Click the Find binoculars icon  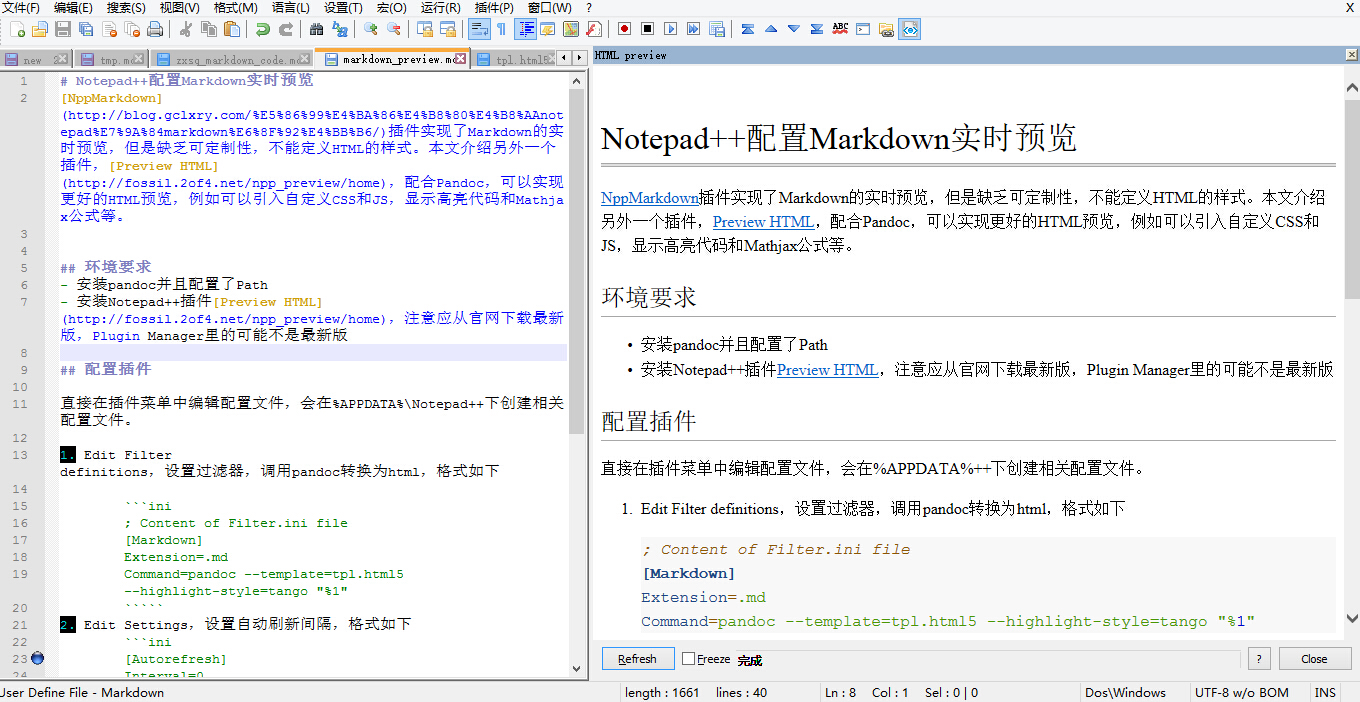[317, 29]
